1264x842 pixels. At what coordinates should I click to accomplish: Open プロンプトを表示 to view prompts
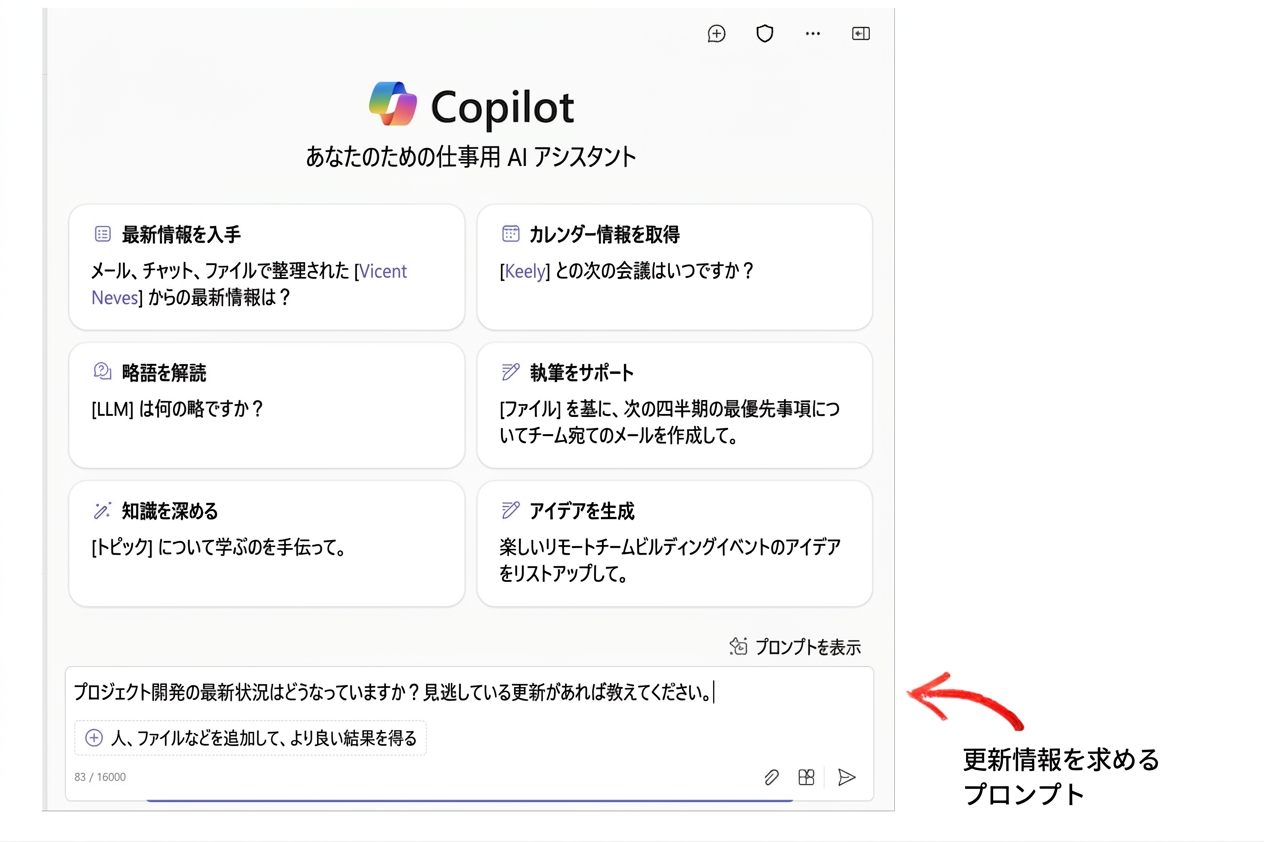(795, 646)
